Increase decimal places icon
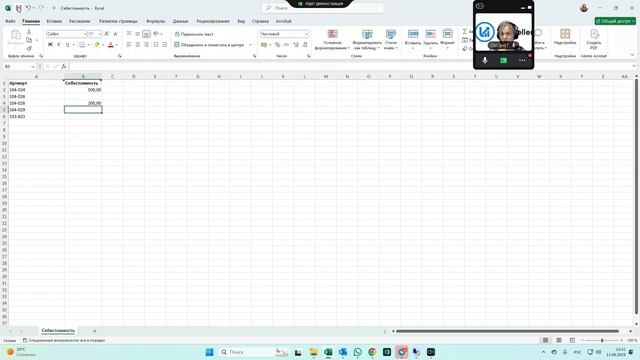 296,45
